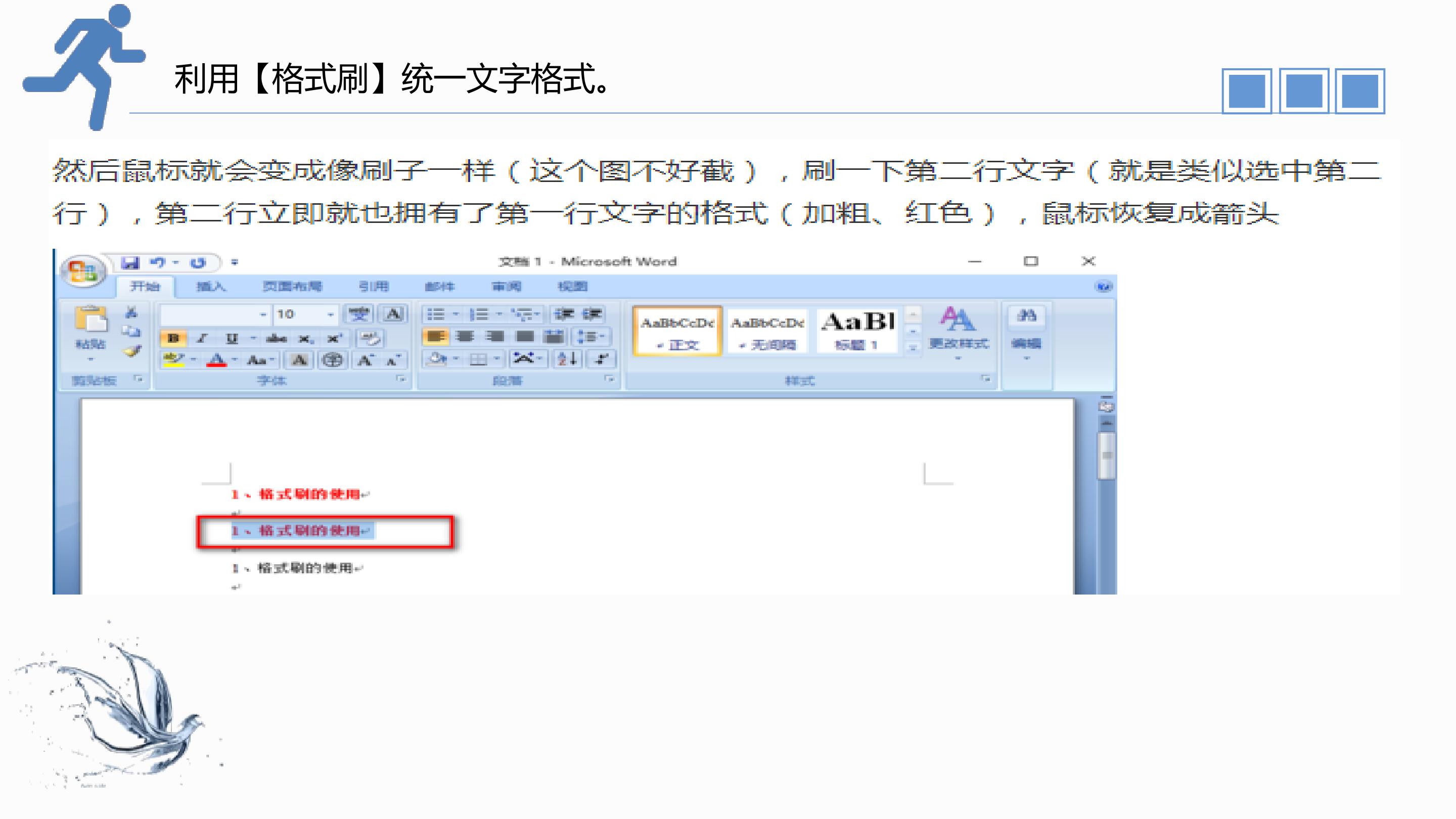Toggle Italic formatting button

coord(202,339)
